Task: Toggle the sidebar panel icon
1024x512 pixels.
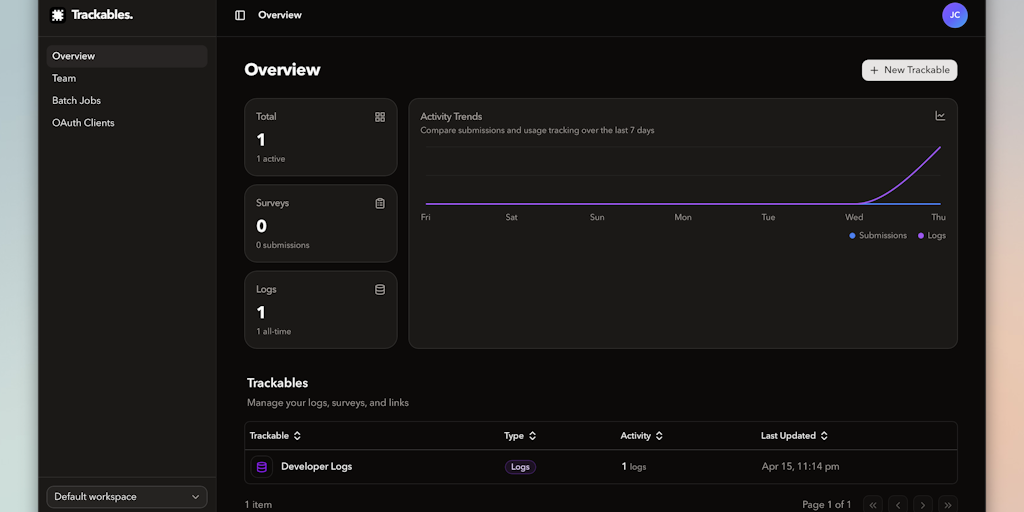Action: (240, 15)
